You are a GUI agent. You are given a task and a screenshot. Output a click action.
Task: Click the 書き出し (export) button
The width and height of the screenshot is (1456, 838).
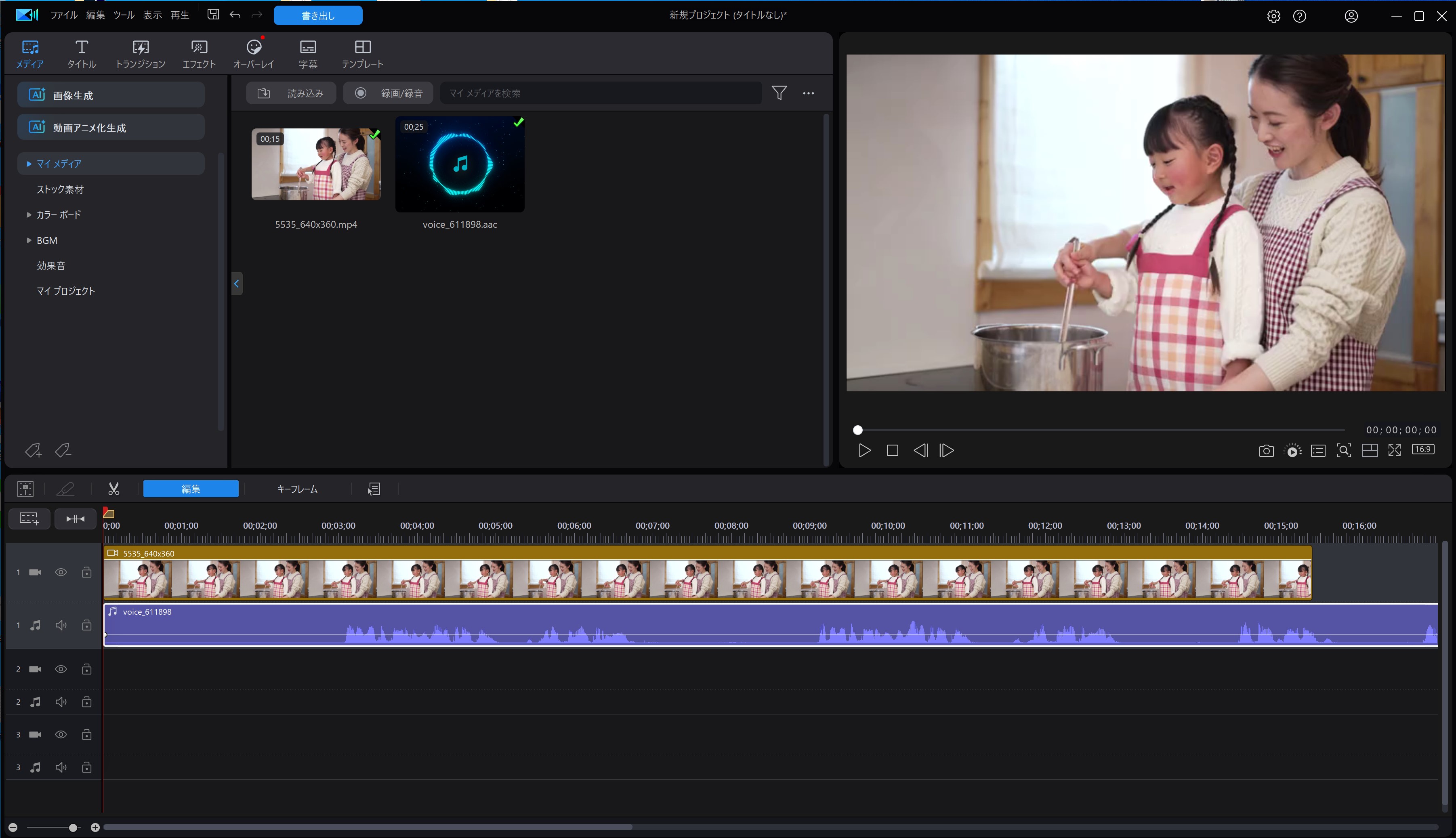coord(318,15)
